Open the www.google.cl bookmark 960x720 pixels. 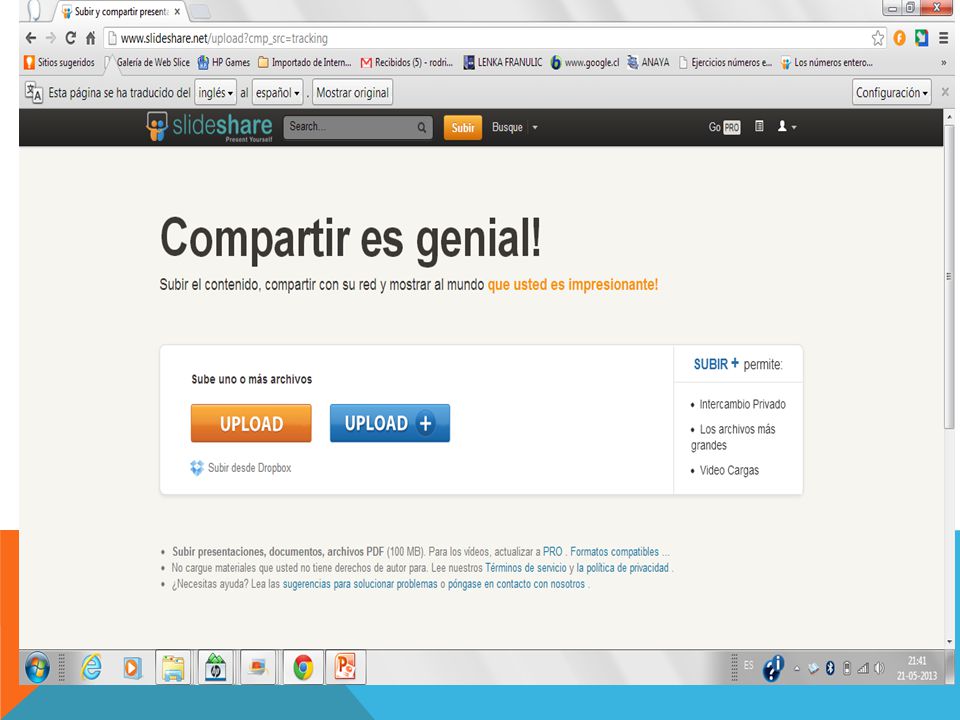(x=585, y=62)
